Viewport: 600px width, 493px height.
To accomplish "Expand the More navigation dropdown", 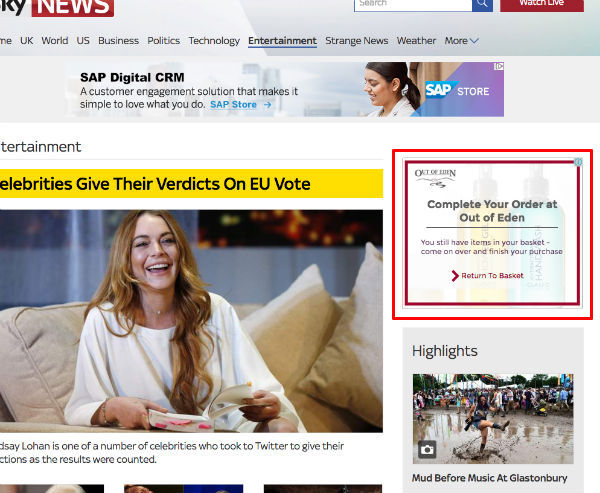I will point(461,41).
